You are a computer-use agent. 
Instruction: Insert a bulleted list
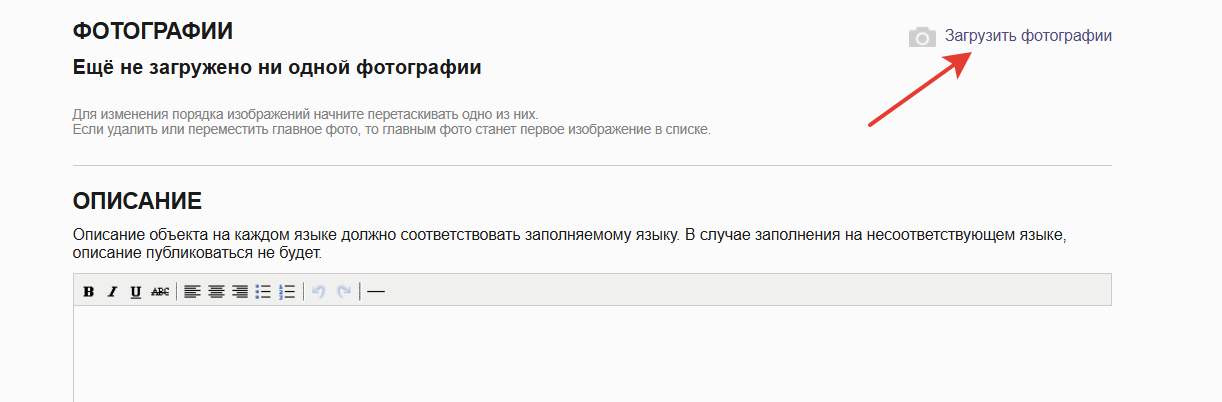(x=264, y=292)
